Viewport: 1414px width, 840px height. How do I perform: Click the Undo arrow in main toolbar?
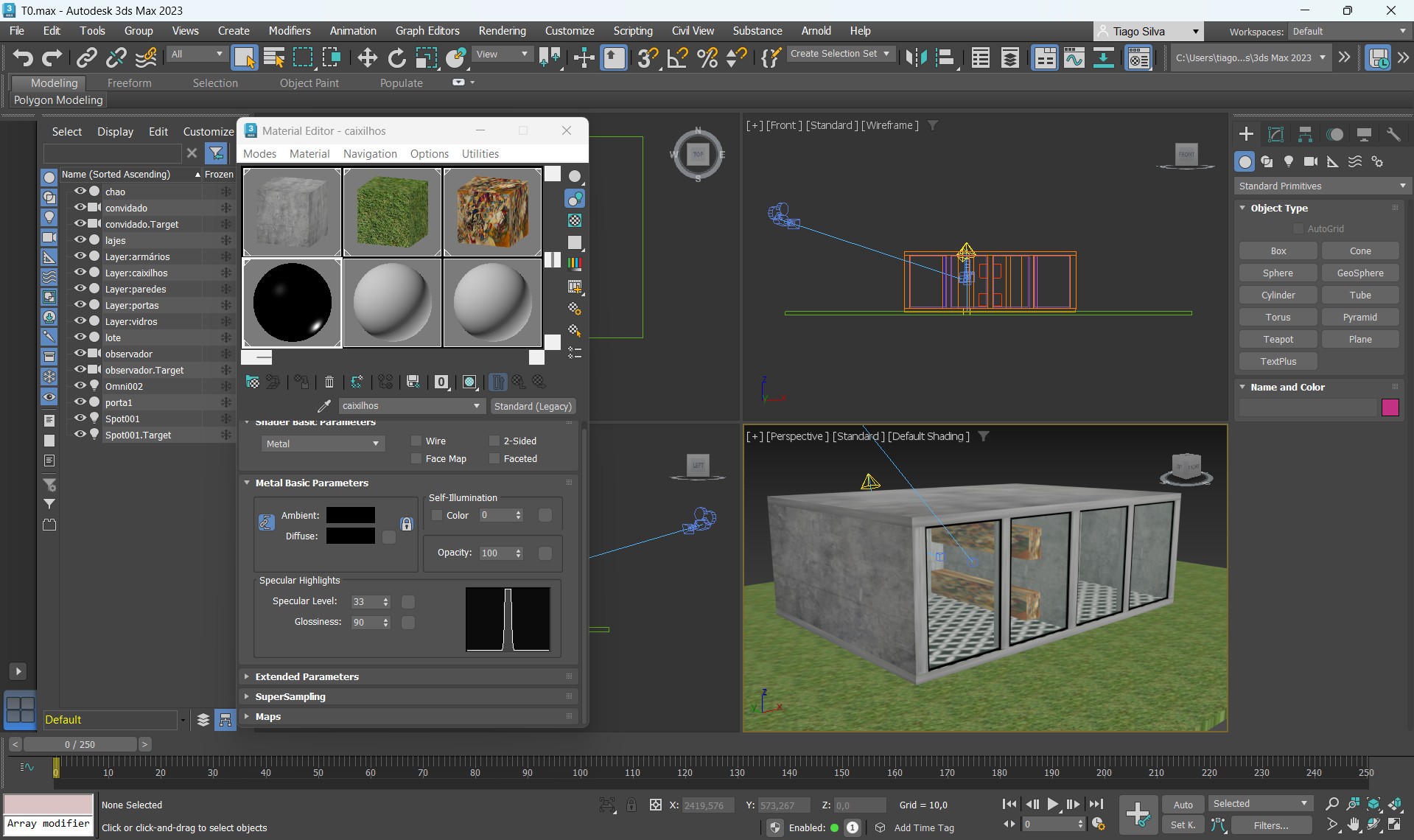(22, 57)
